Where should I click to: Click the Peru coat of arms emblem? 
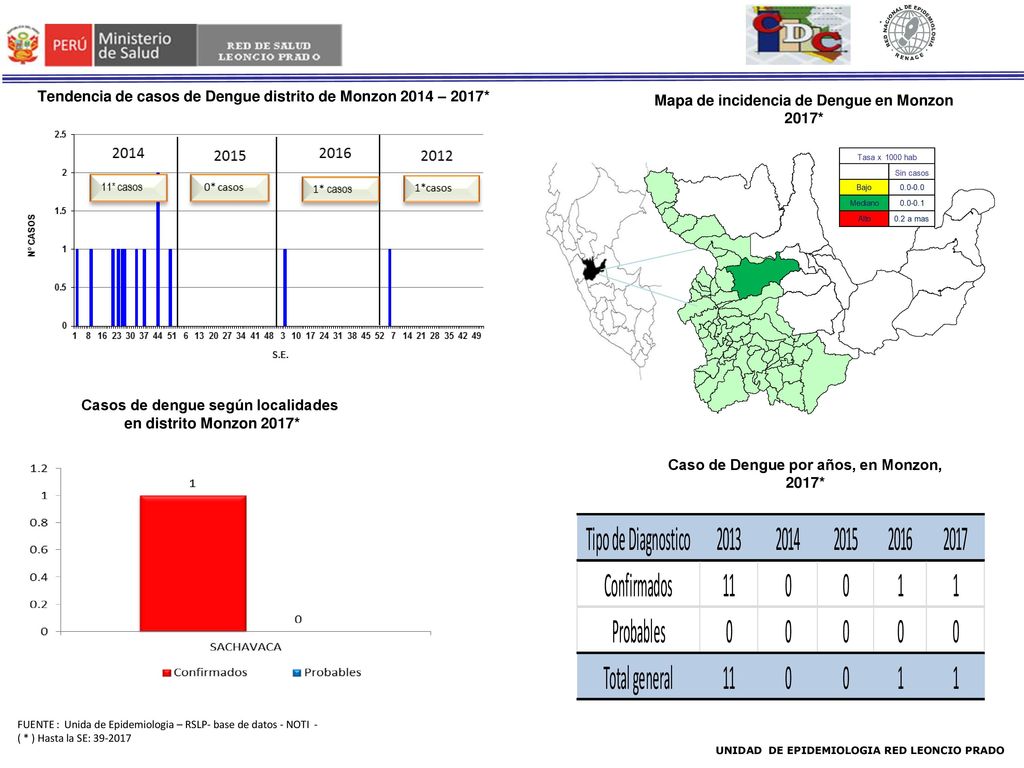[23, 44]
